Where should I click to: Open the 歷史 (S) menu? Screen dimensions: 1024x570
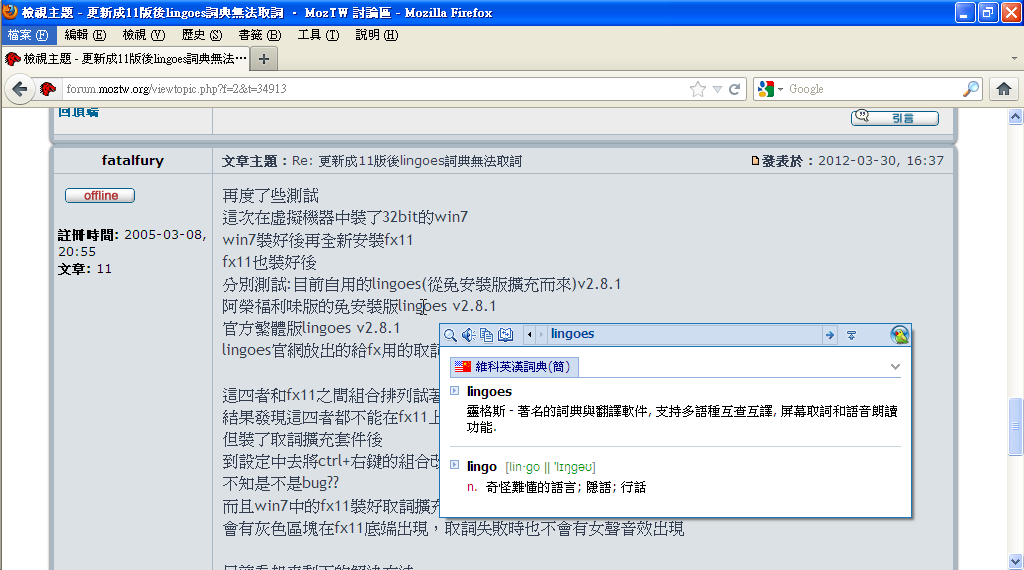pyautogui.click(x=202, y=35)
